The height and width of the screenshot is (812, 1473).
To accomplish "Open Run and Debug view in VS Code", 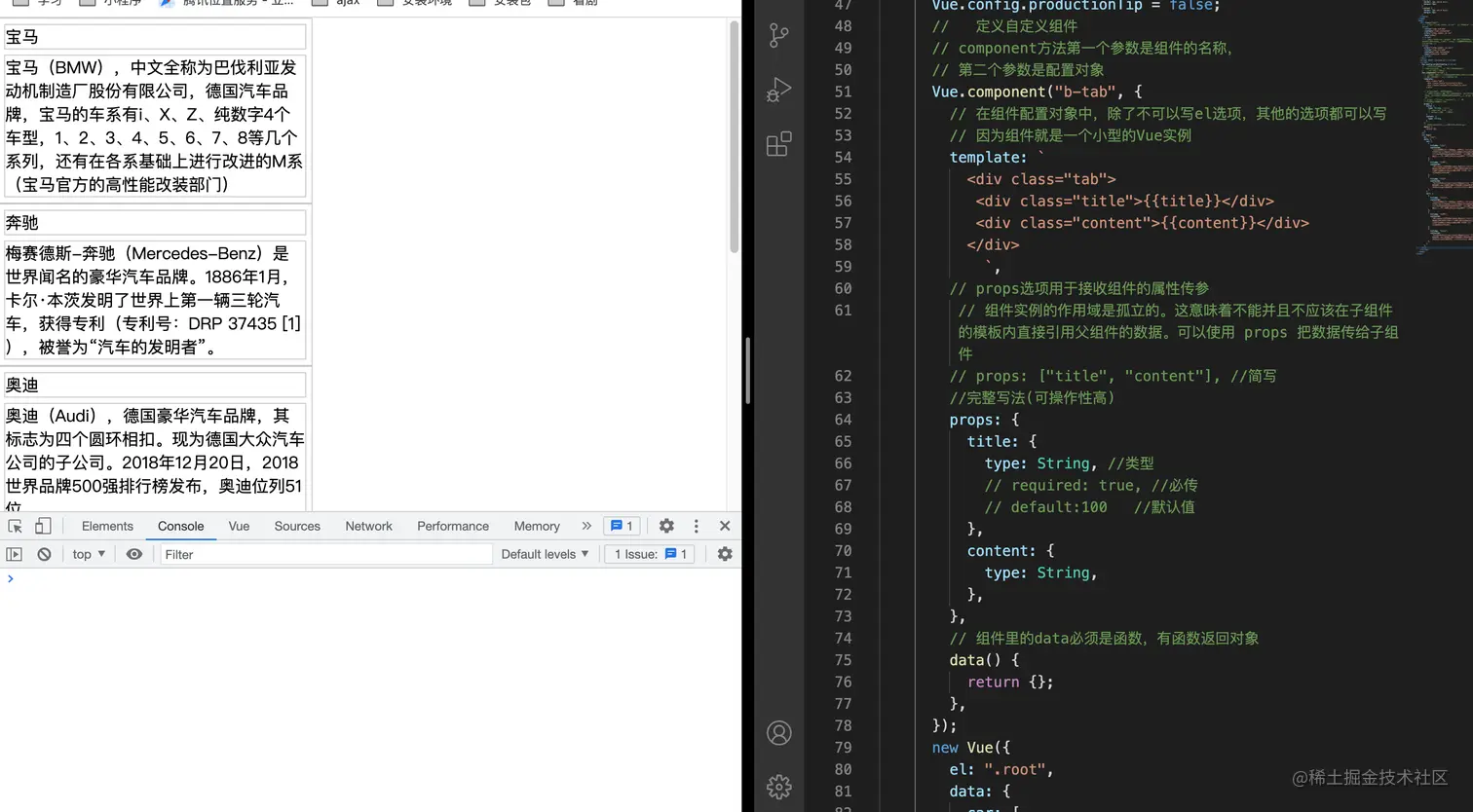I will coord(779,90).
